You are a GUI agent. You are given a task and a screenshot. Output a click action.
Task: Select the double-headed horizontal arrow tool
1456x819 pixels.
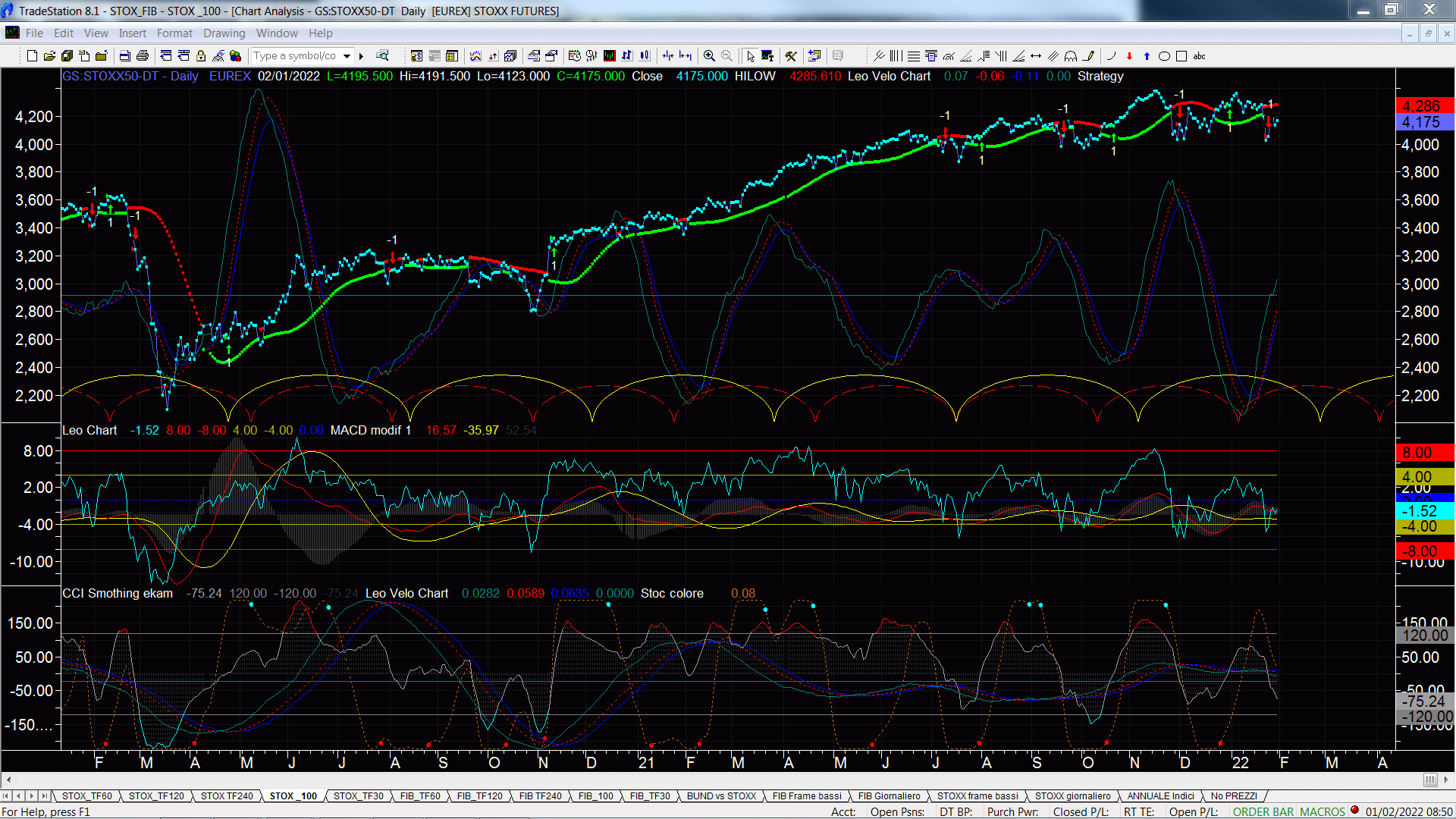coord(1036,56)
